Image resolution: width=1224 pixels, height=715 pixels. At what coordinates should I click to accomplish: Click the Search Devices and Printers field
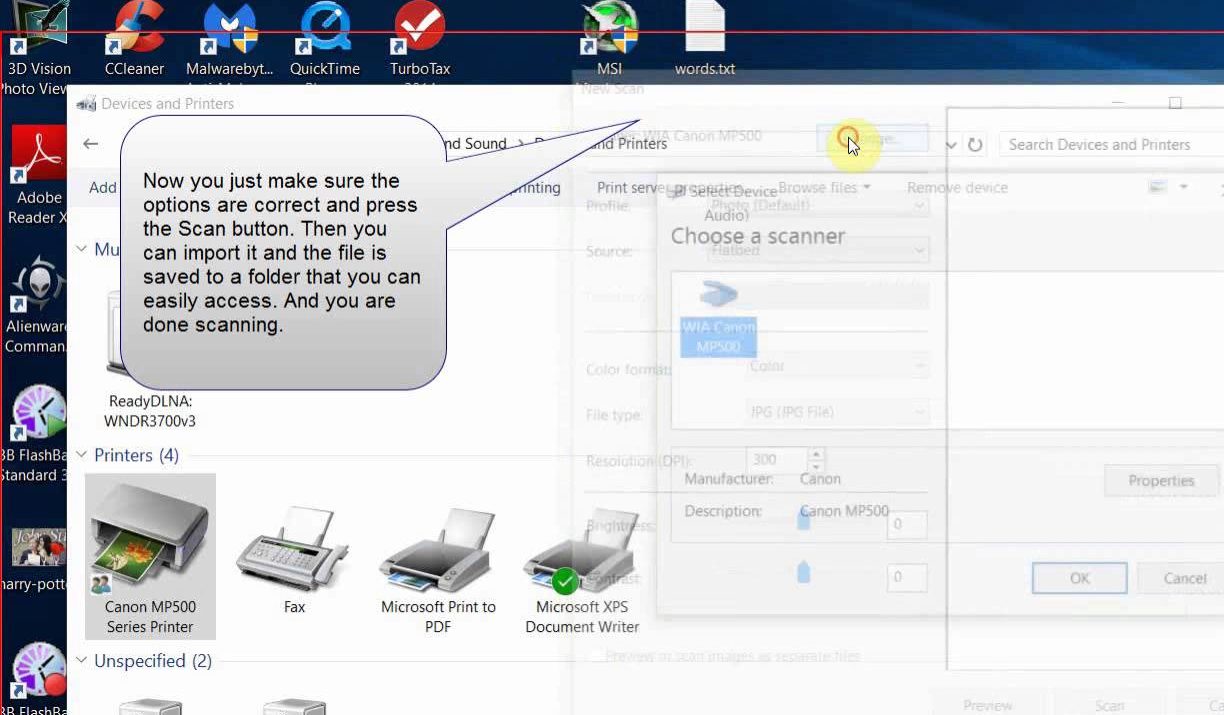click(x=1110, y=145)
